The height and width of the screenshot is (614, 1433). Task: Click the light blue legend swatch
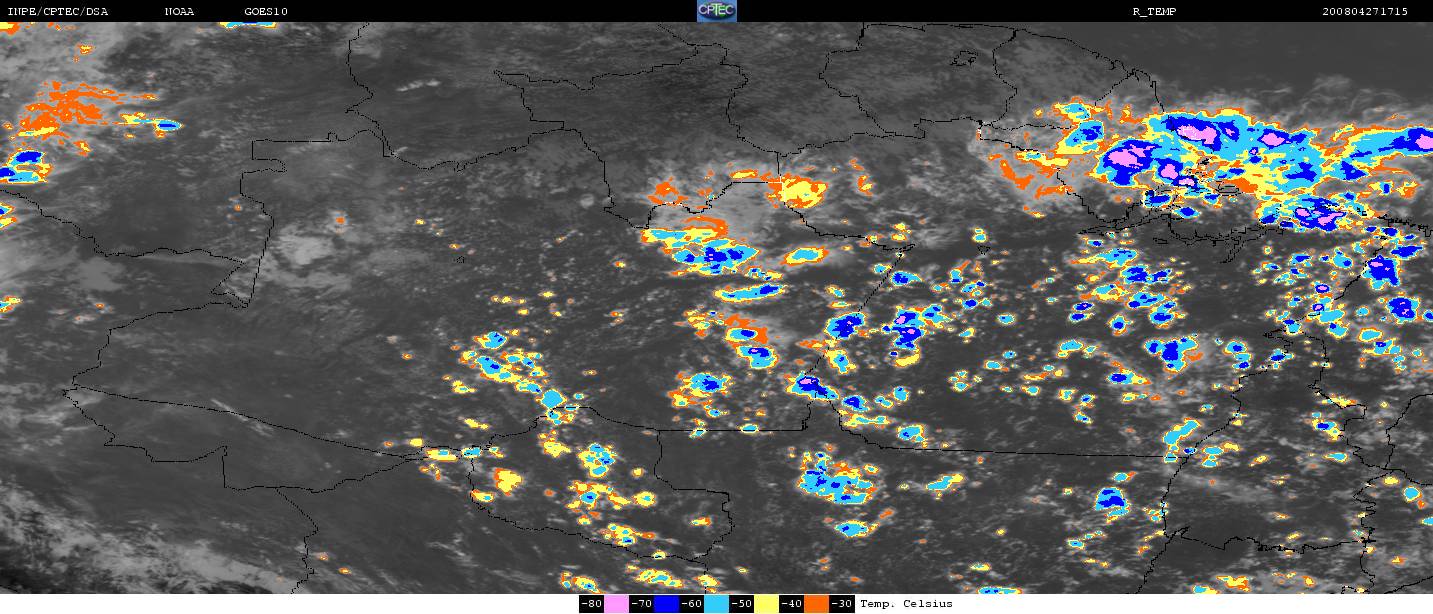point(716,604)
